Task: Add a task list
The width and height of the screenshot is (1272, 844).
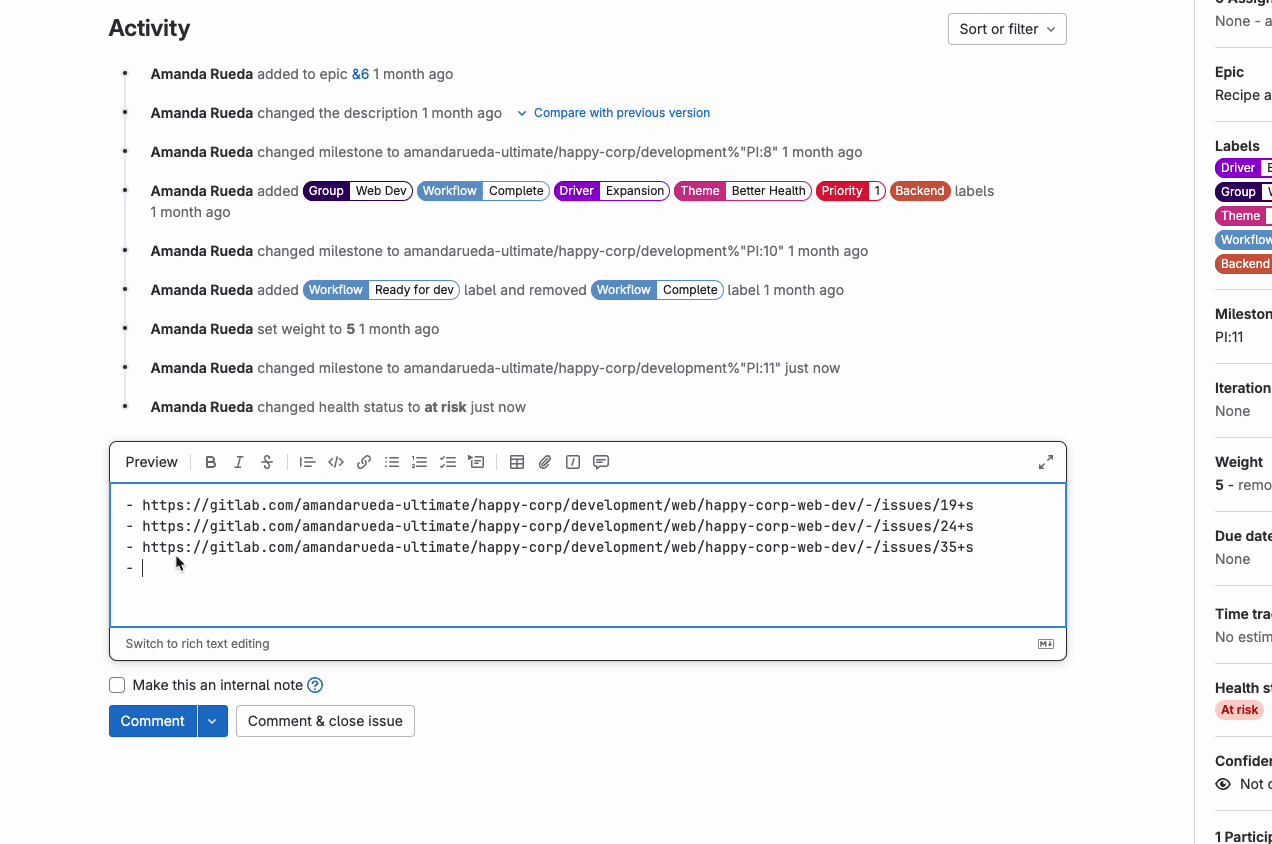Action: point(447,462)
